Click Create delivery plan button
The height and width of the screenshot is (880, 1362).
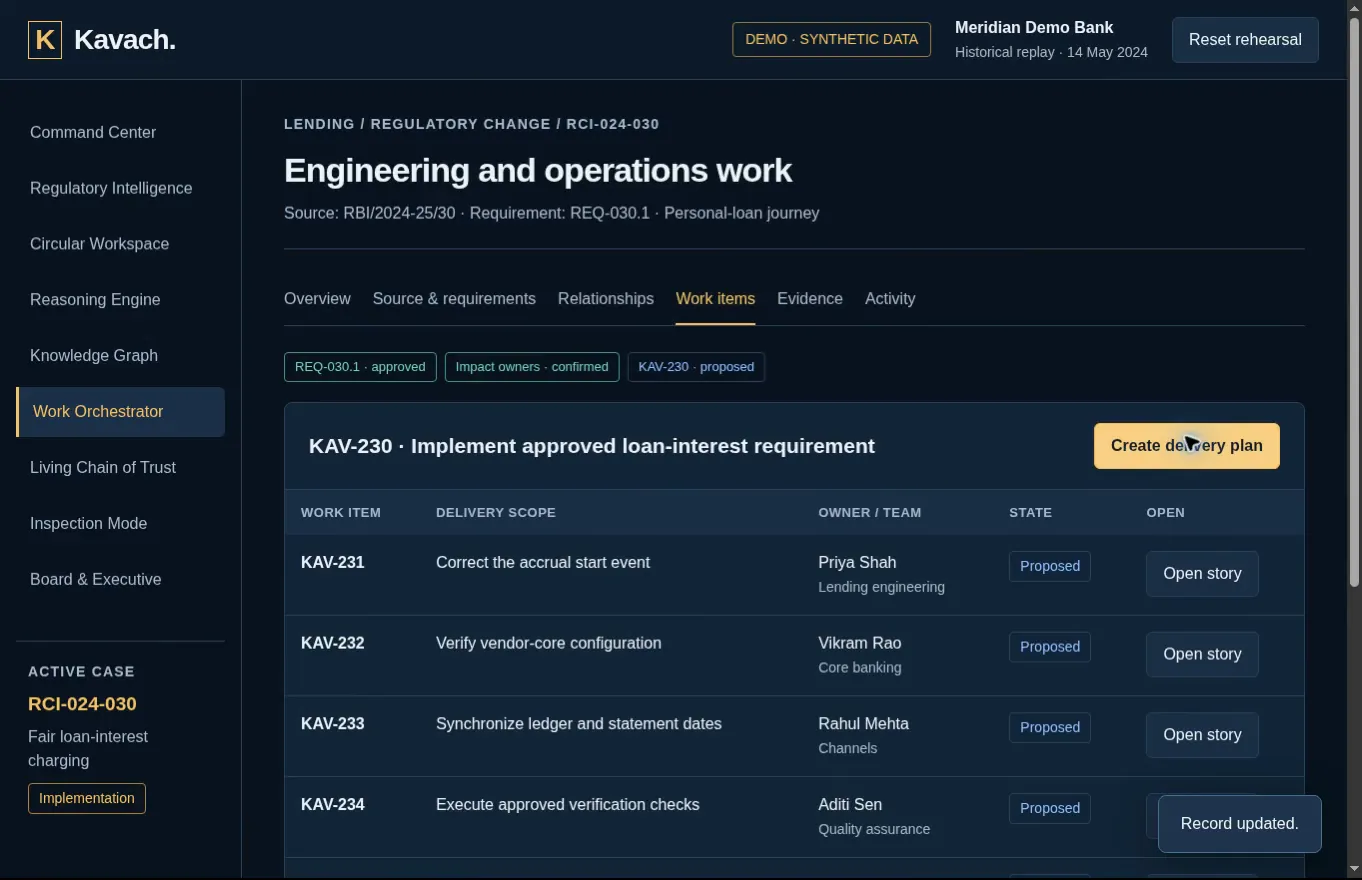click(x=1186, y=446)
